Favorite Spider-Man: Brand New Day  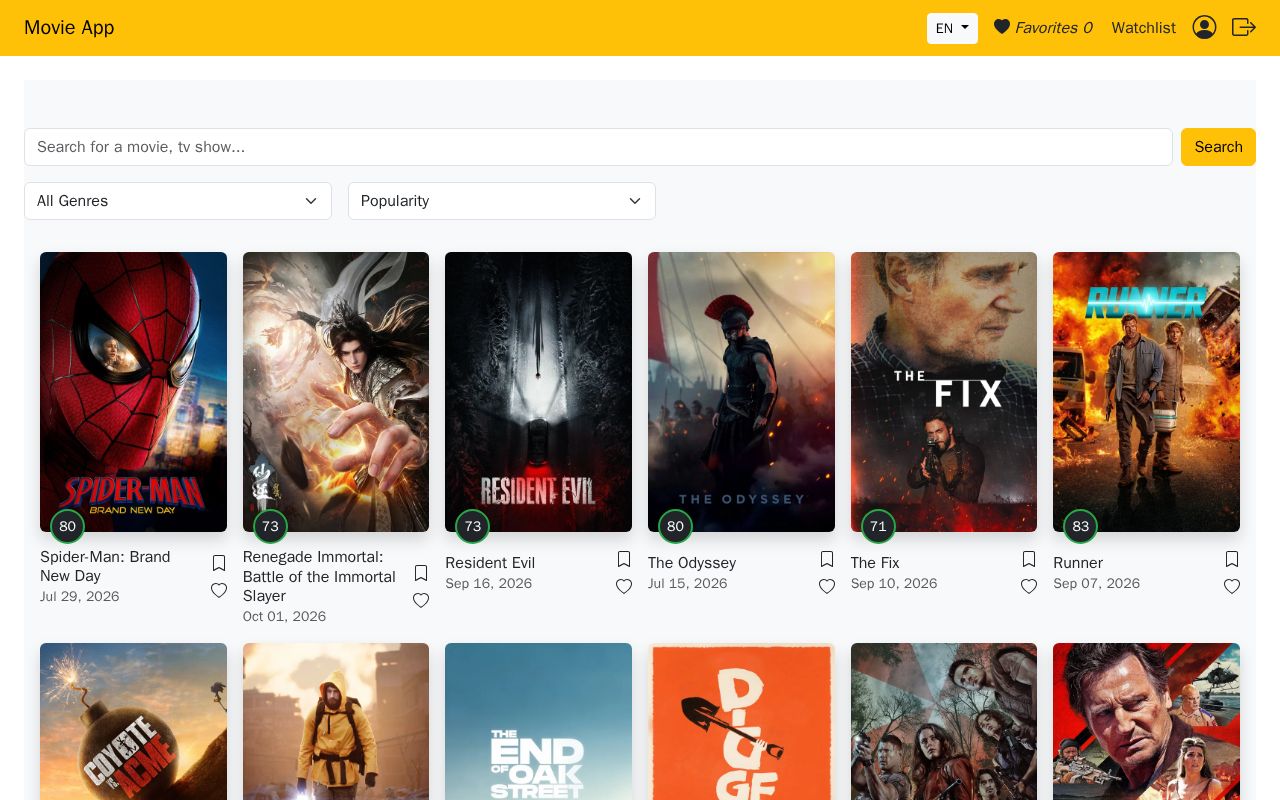[x=219, y=591]
